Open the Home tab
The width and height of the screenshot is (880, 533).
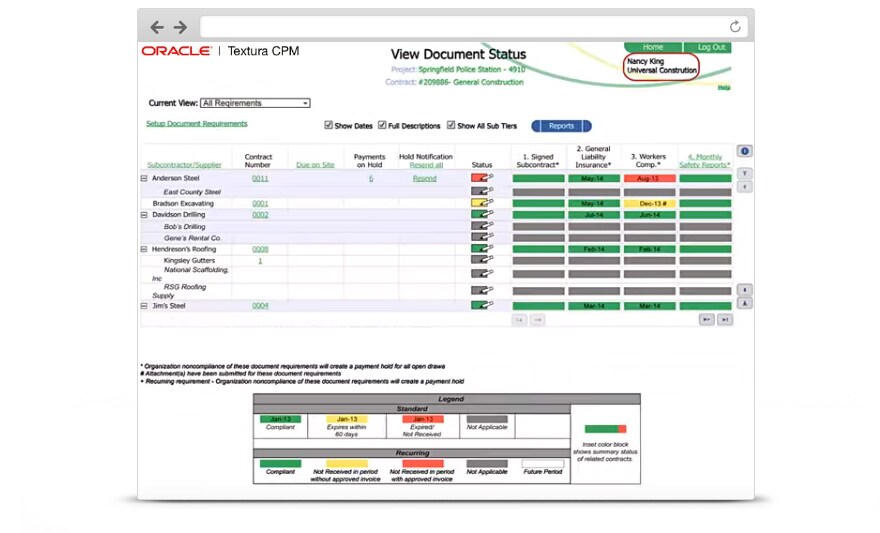pyautogui.click(x=653, y=47)
